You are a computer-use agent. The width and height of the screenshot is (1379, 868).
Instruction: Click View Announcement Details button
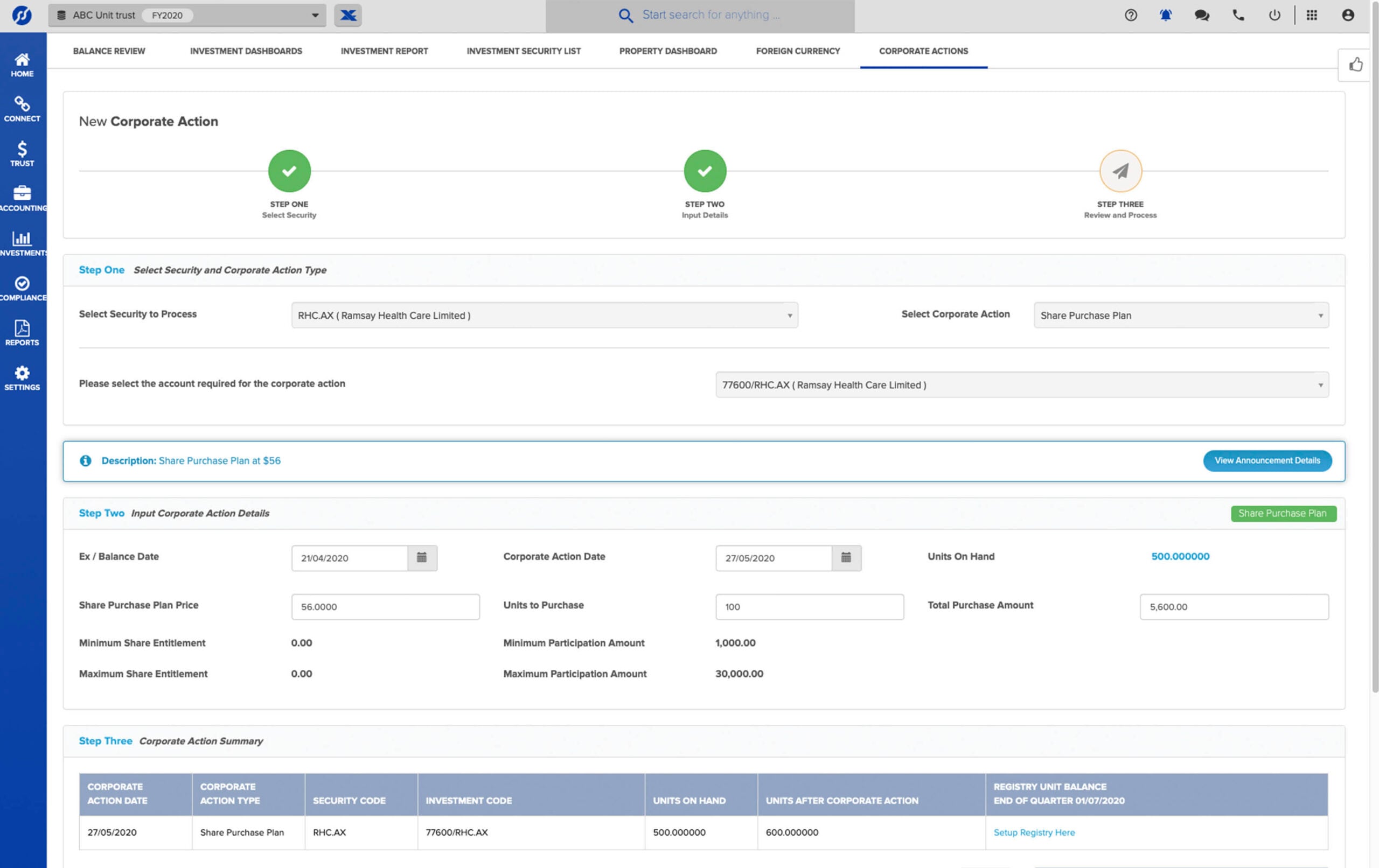click(x=1267, y=461)
